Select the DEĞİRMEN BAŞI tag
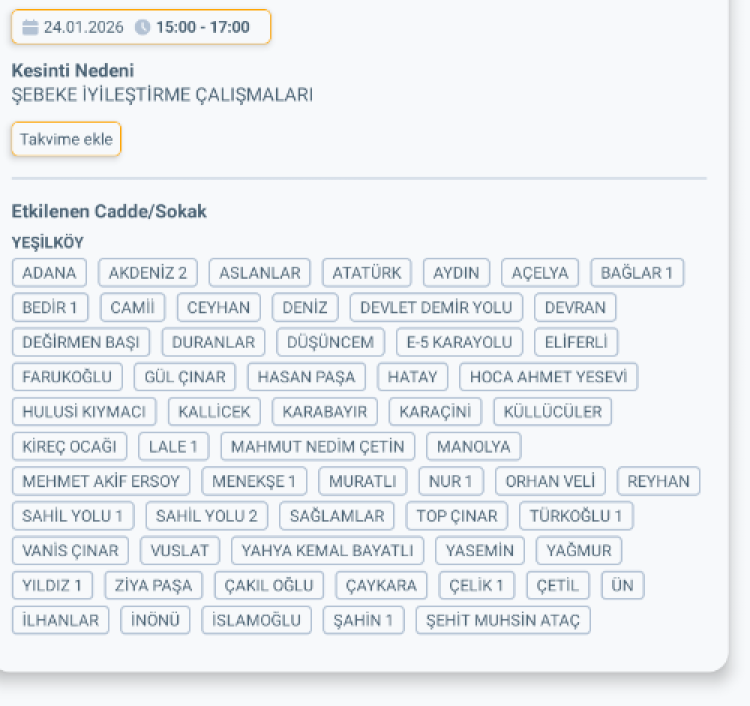This screenshot has width=750, height=706. (x=81, y=342)
